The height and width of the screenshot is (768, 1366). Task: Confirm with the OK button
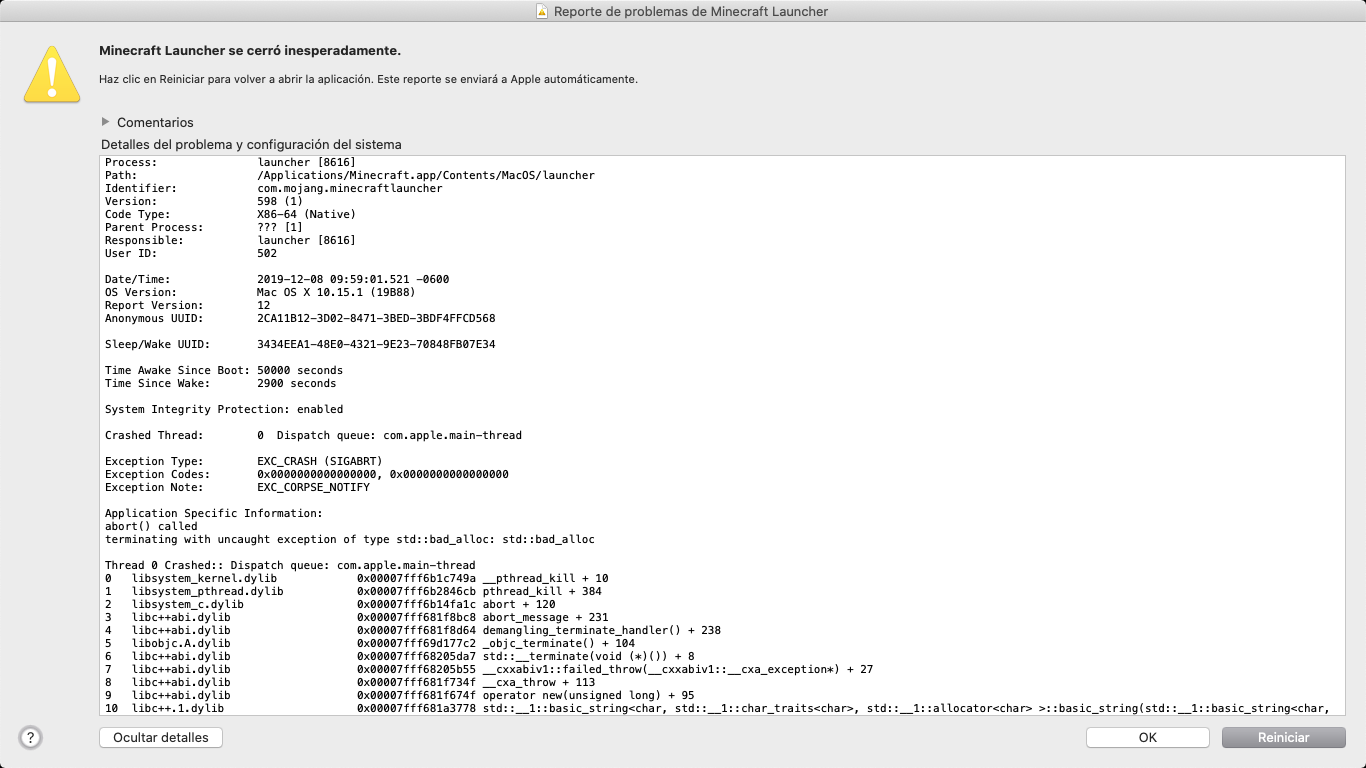point(1148,737)
